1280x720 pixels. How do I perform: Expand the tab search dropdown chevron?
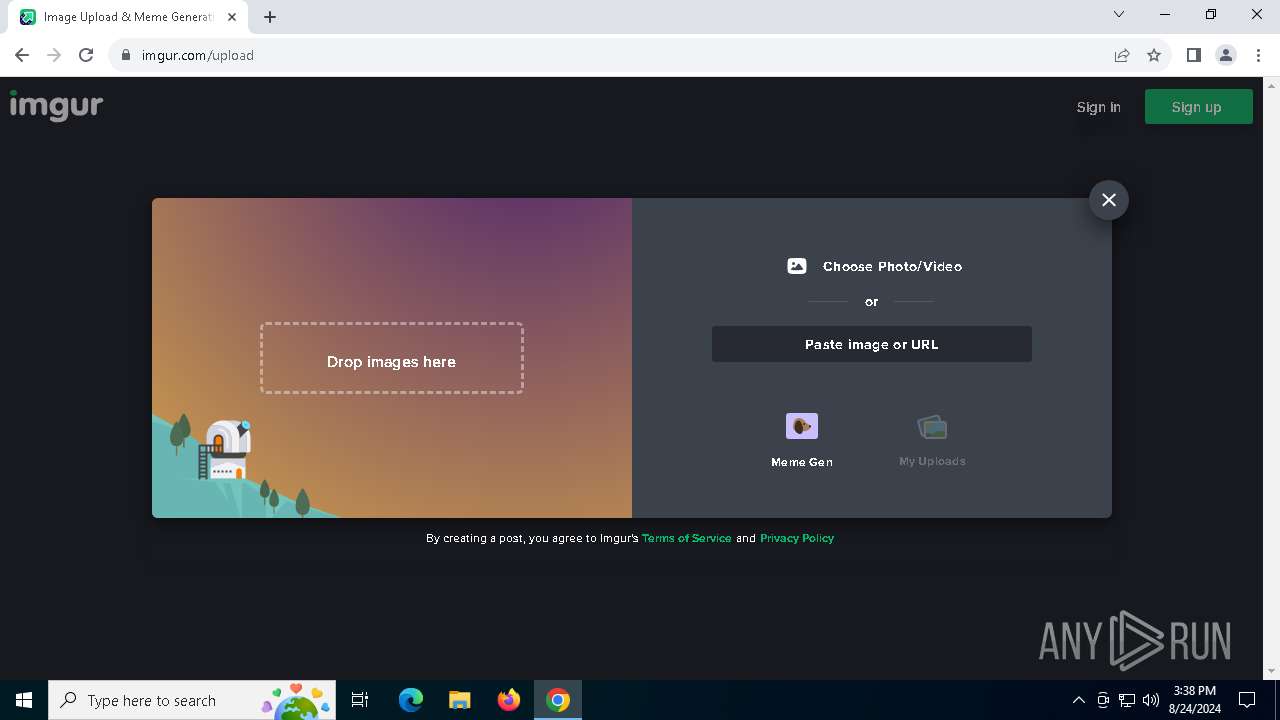coord(1119,14)
